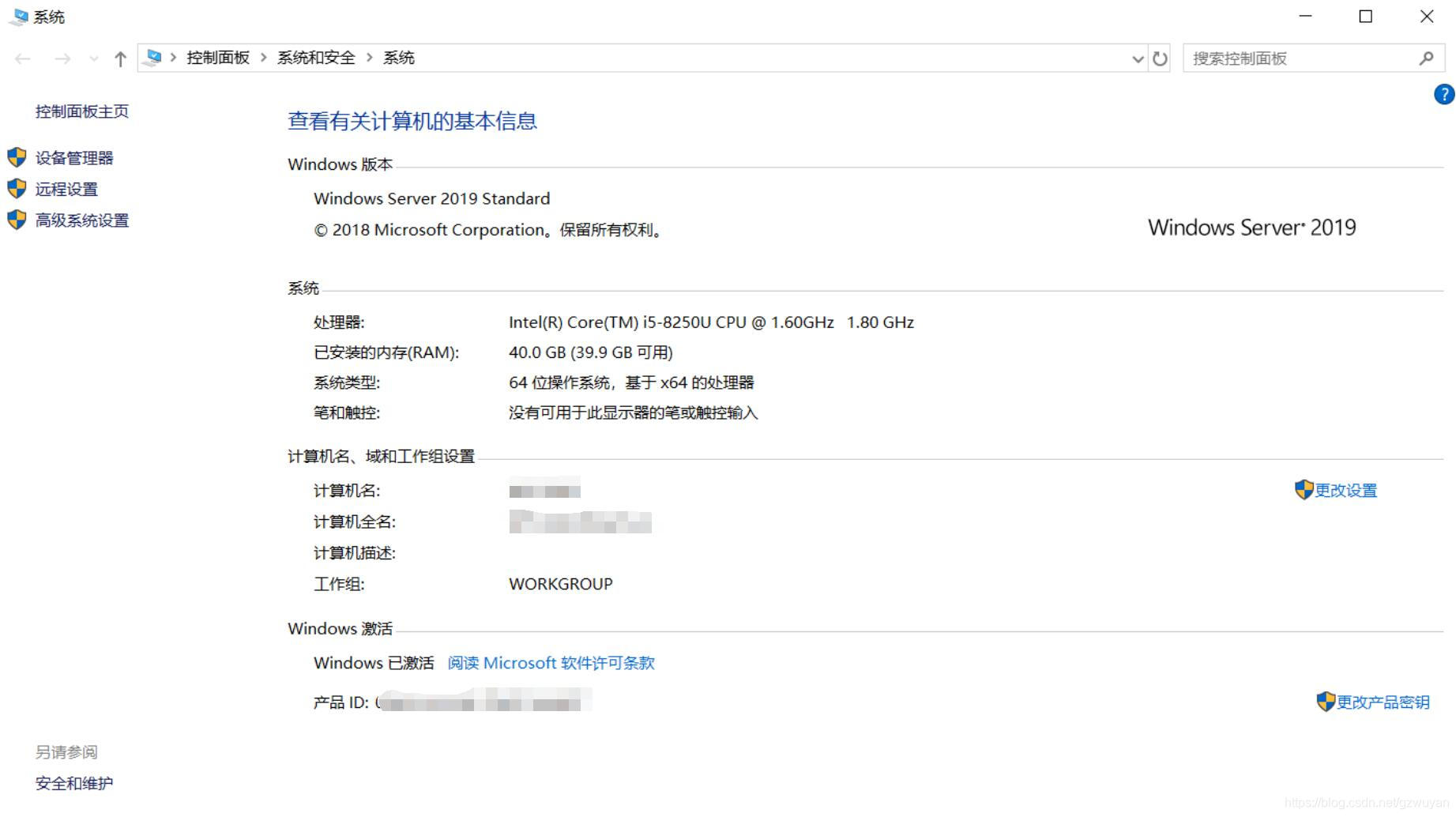Image resolution: width=1456 pixels, height=817 pixels.
Task: Close the 系统 window
Action: (x=1426, y=16)
